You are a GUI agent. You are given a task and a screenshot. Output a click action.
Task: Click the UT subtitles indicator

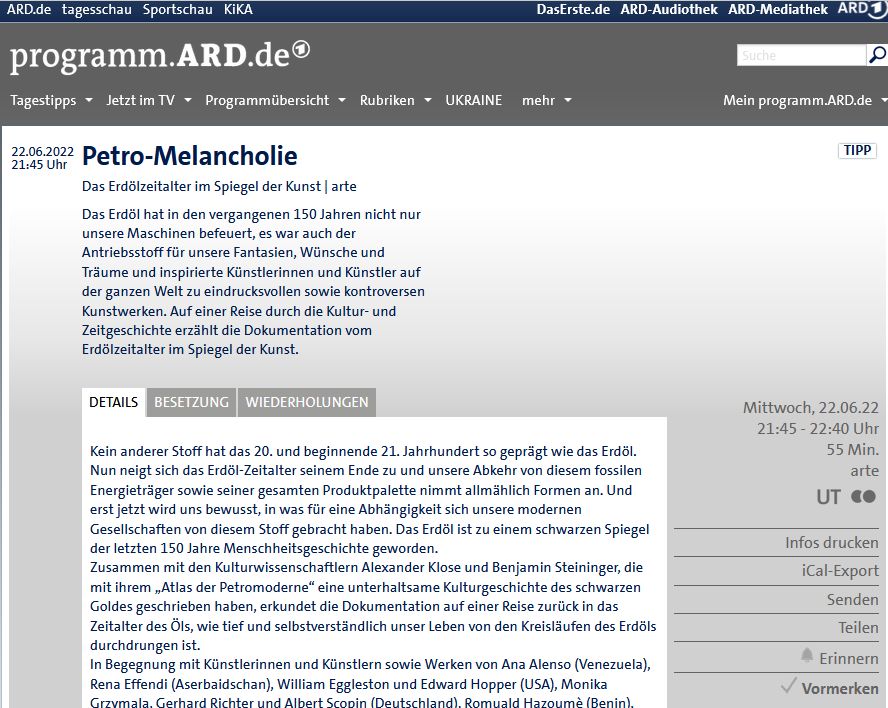[x=828, y=497]
